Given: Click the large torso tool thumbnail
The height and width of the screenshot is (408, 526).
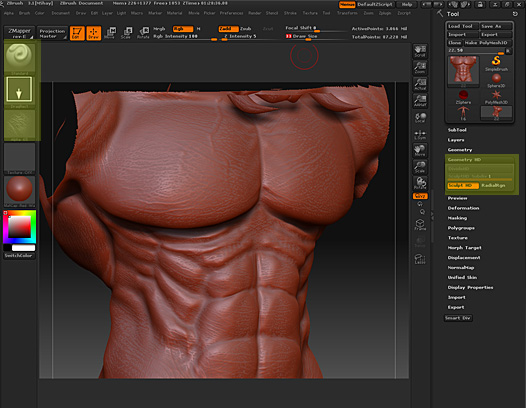Looking at the screenshot, I should click(463, 71).
